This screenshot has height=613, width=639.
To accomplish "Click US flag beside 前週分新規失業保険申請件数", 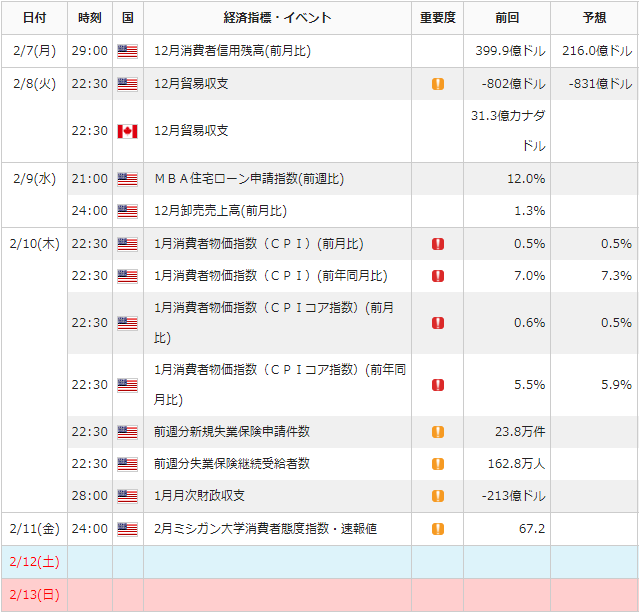I will click(x=127, y=432).
